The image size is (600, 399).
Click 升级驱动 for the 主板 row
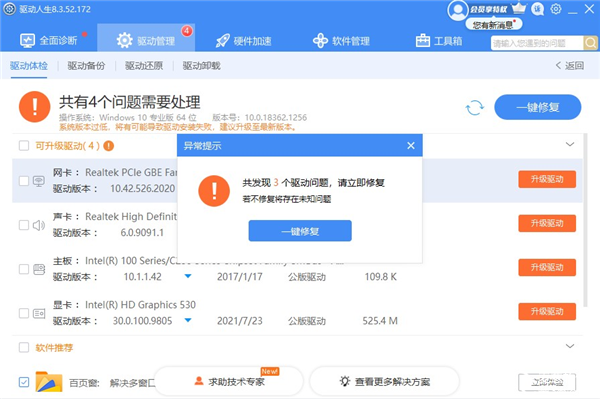pos(547,267)
